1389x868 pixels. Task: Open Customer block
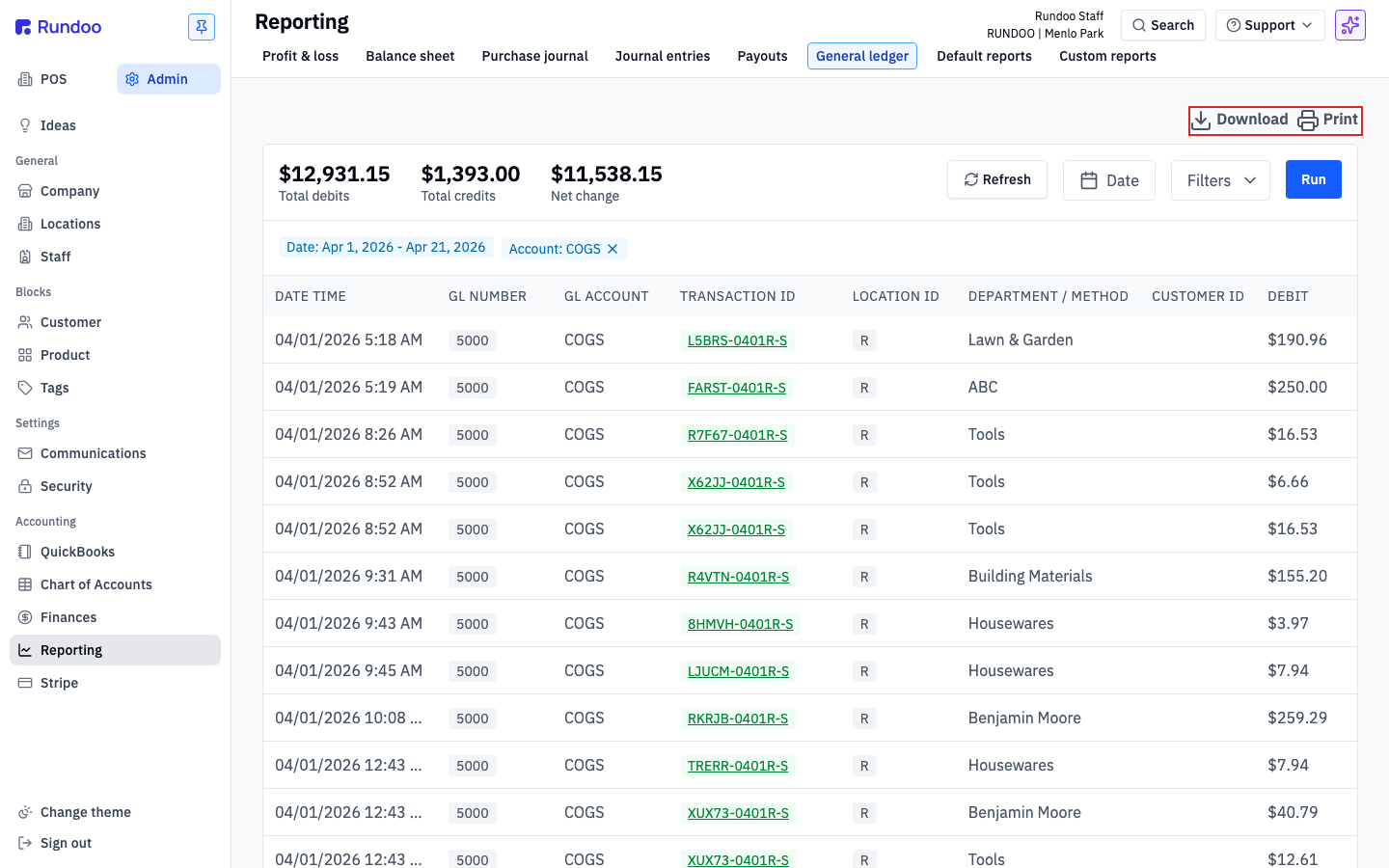click(115, 322)
